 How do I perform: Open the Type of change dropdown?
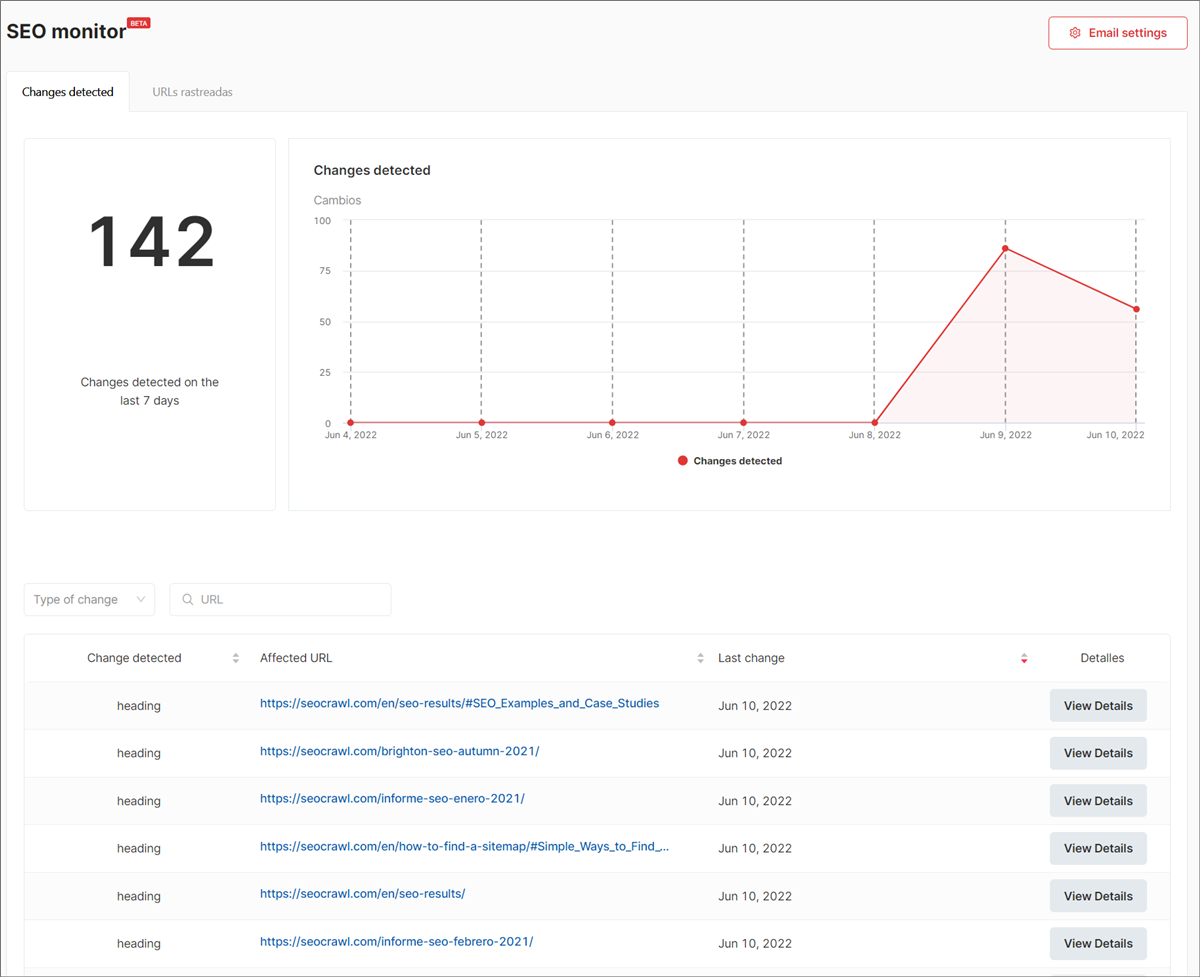89,599
